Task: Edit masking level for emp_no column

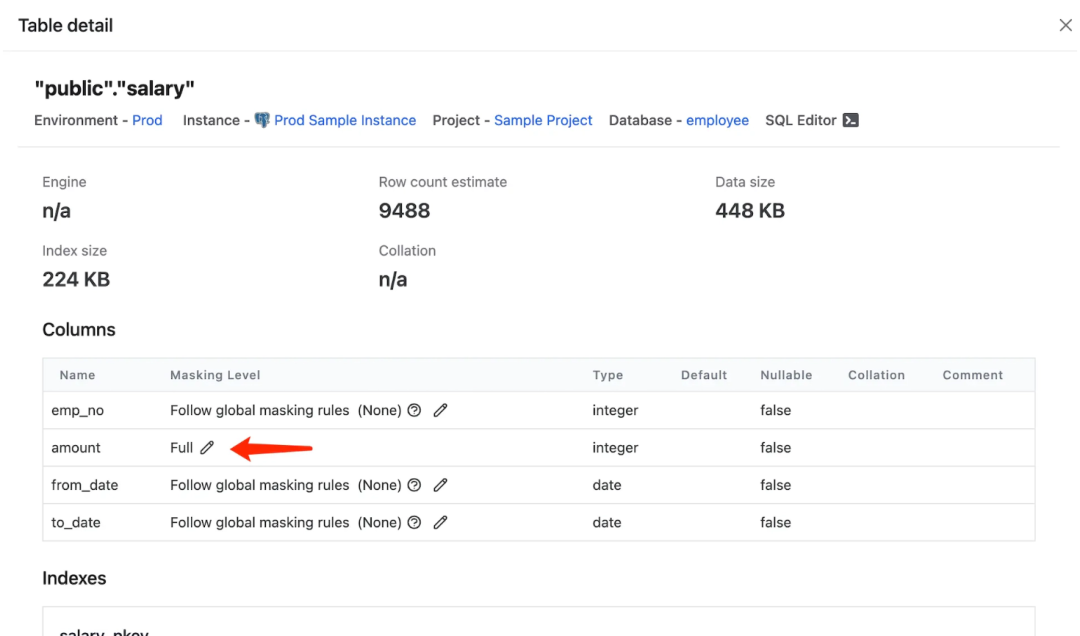Action: (440, 410)
